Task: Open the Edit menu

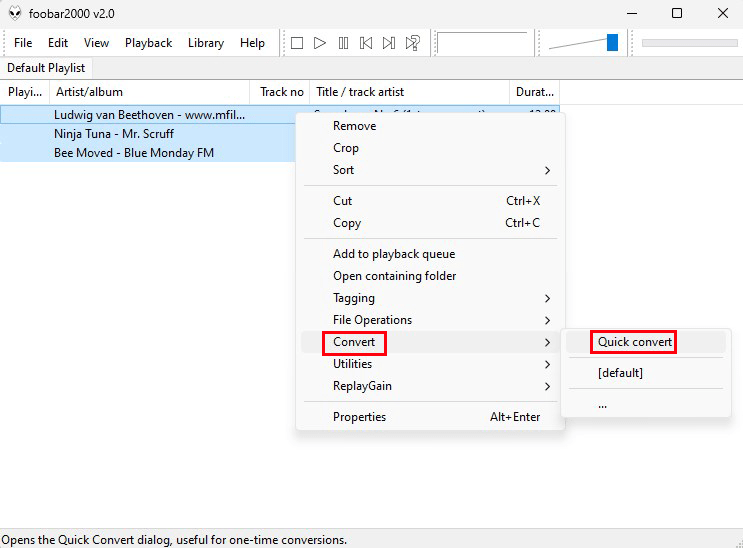Action: [58, 43]
